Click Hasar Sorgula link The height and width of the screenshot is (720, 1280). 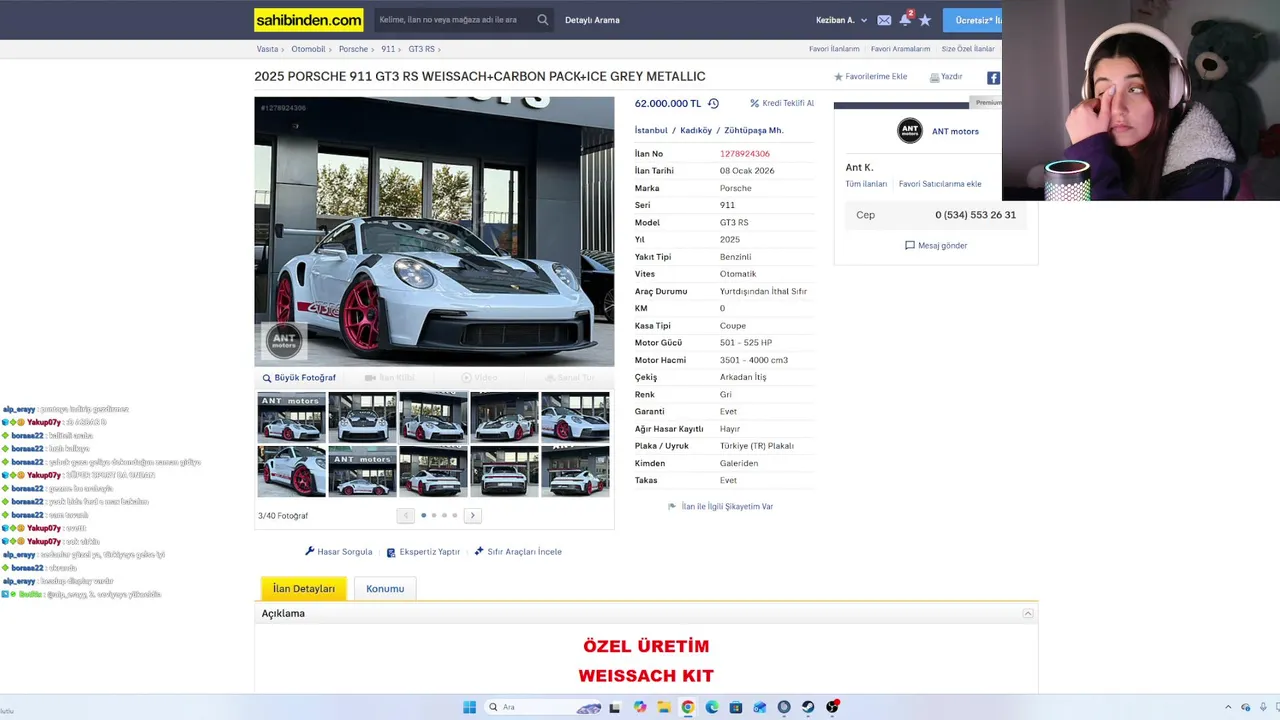pyautogui.click(x=338, y=552)
